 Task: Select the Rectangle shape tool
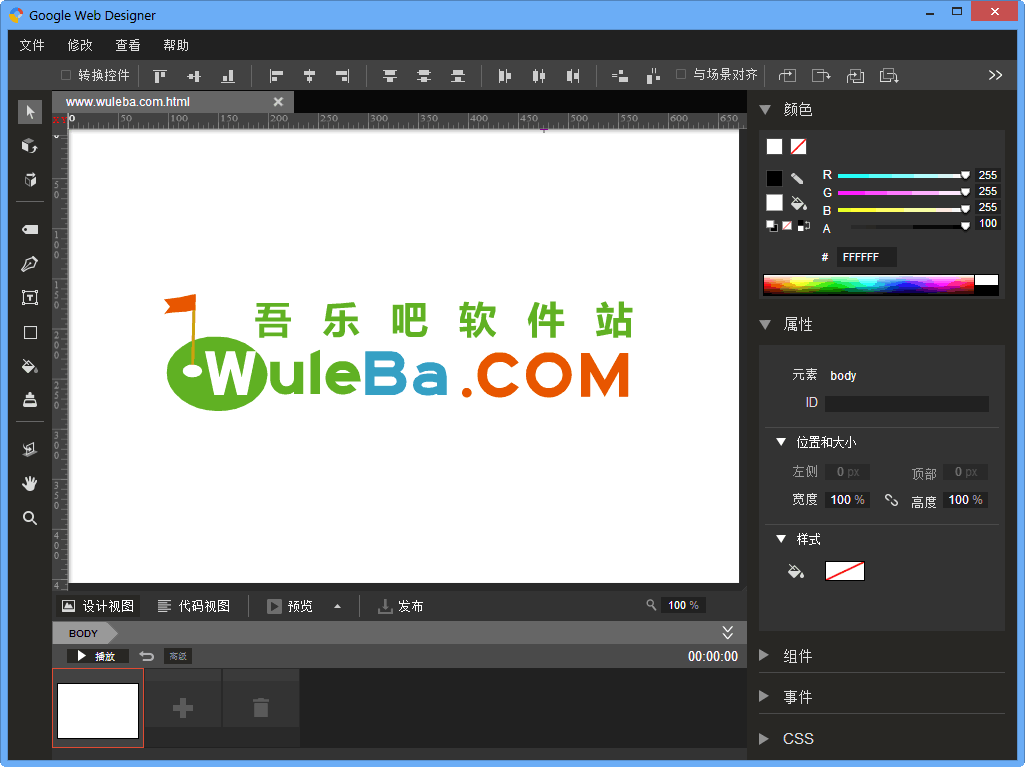pos(30,333)
